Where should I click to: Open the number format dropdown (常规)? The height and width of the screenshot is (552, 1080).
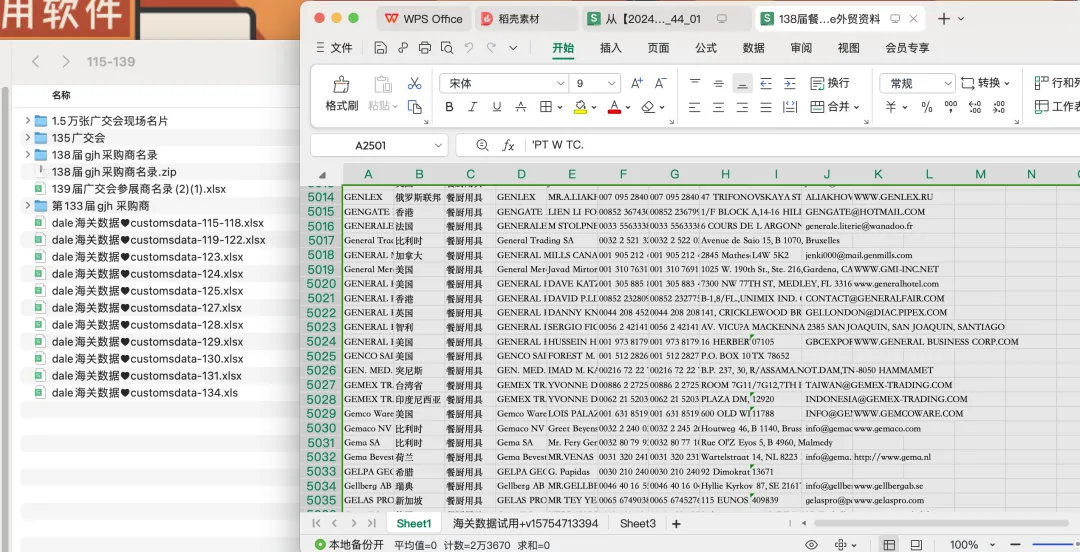(x=948, y=83)
